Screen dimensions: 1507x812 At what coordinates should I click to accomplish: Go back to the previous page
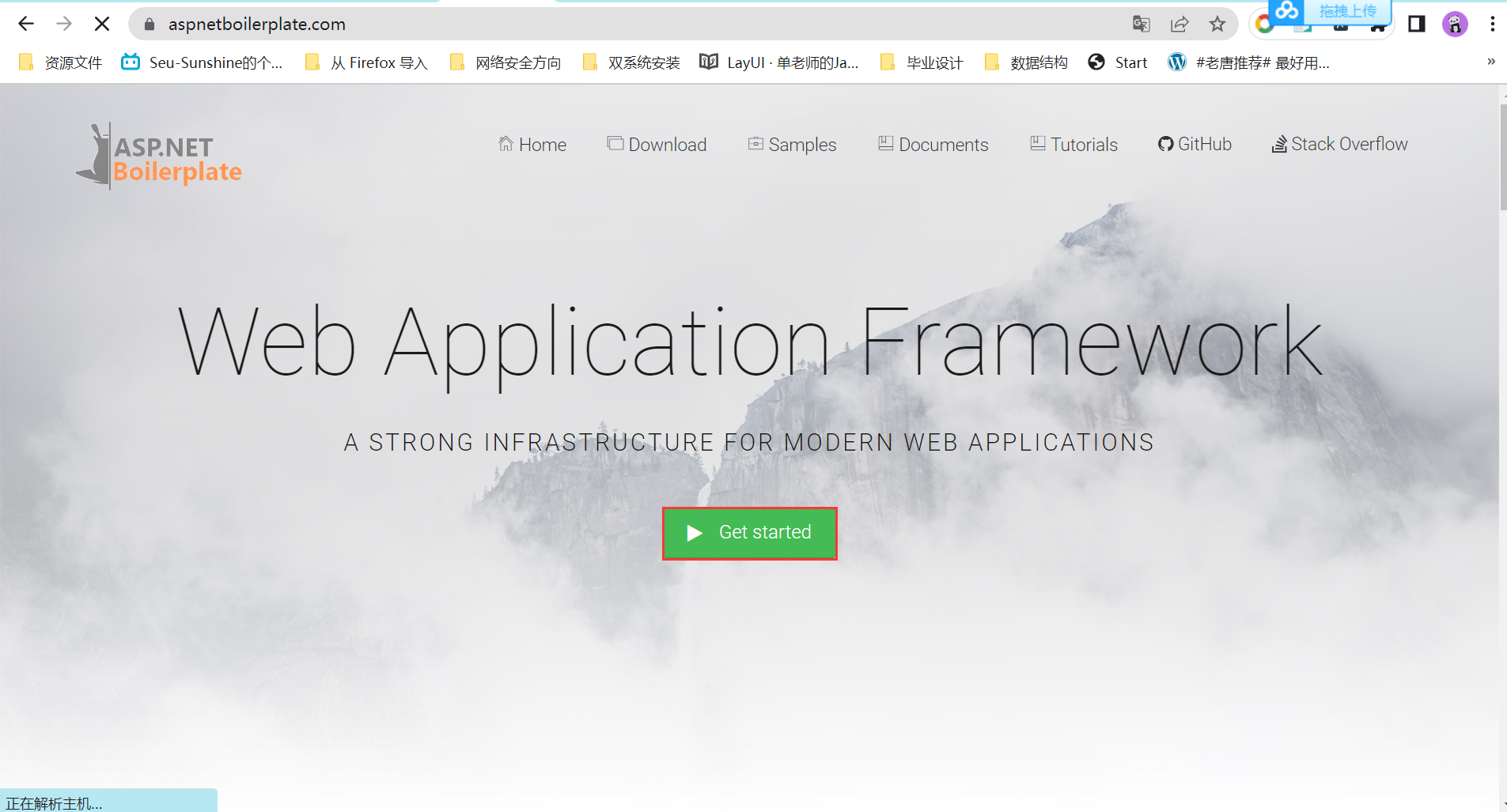pos(25,24)
